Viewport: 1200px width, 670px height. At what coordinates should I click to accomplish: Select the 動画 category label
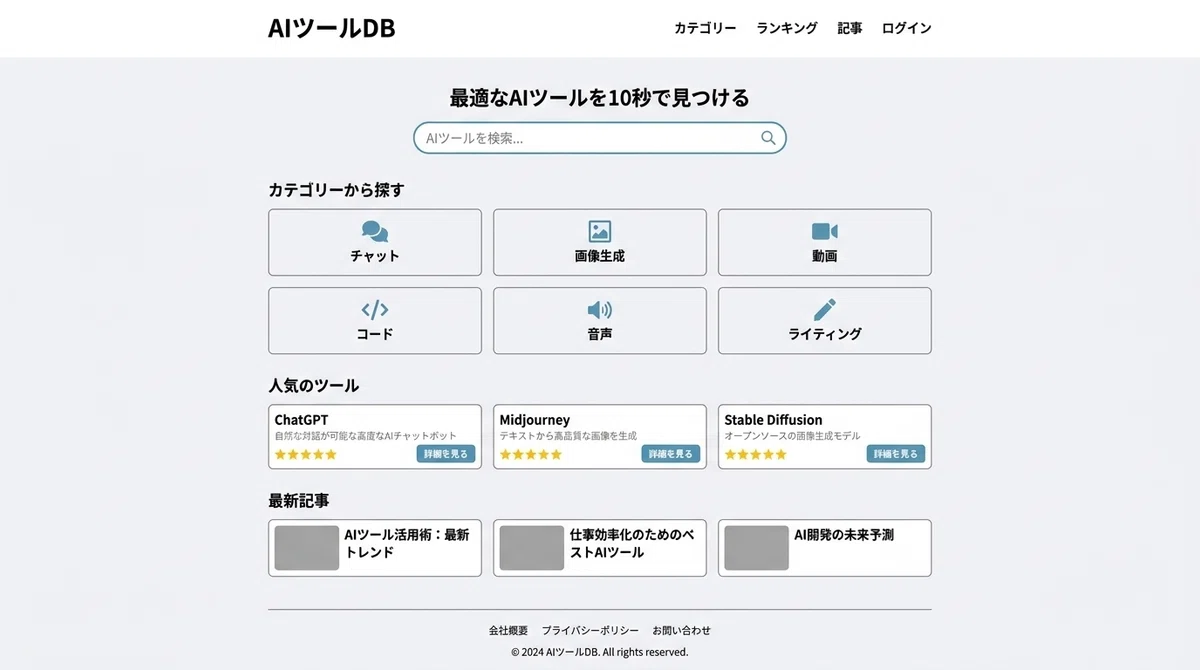click(x=825, y=256)
